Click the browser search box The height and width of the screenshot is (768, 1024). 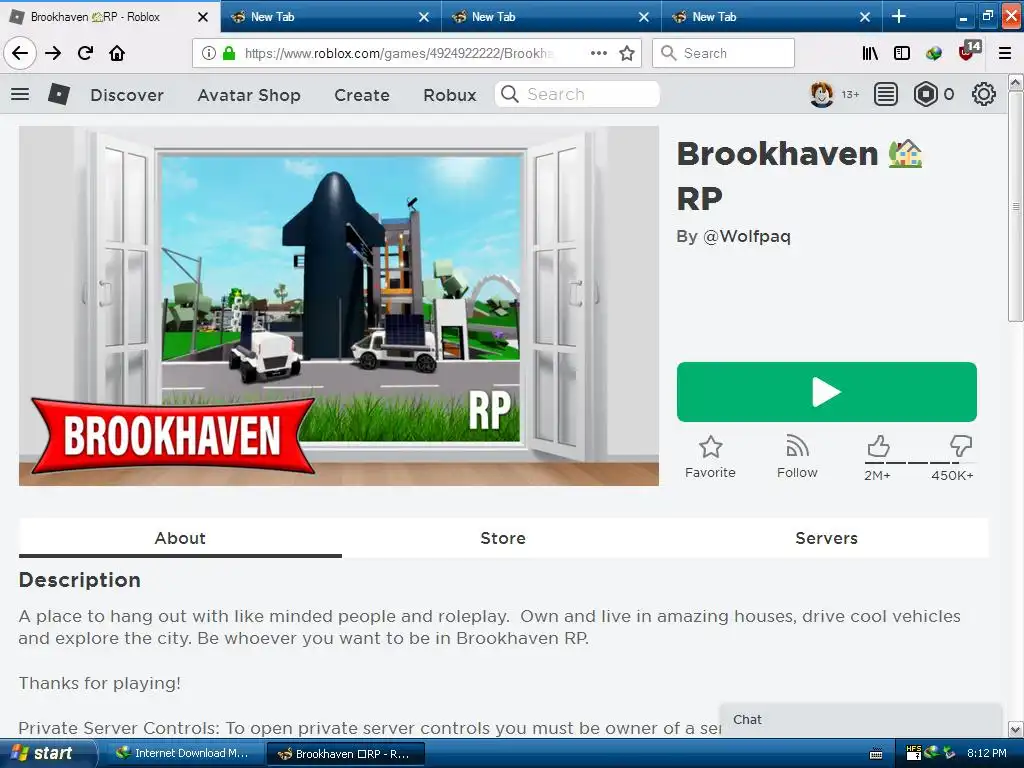point(724,53)
